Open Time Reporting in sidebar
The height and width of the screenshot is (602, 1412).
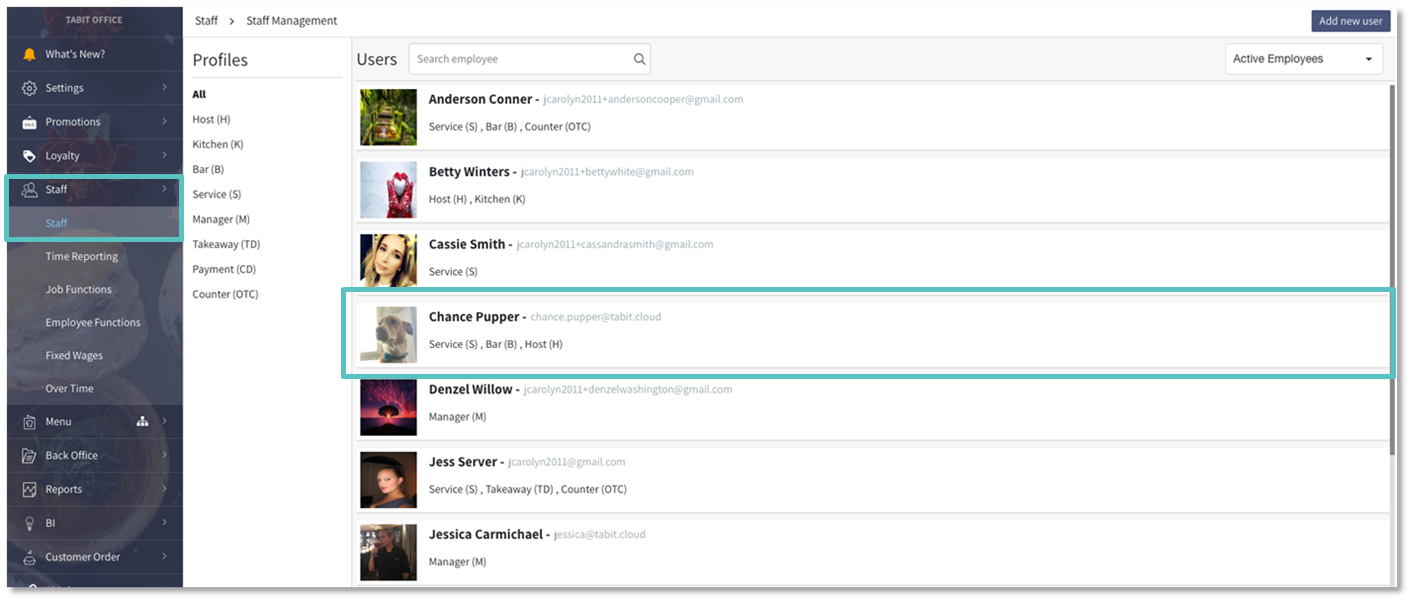(81, 257)
